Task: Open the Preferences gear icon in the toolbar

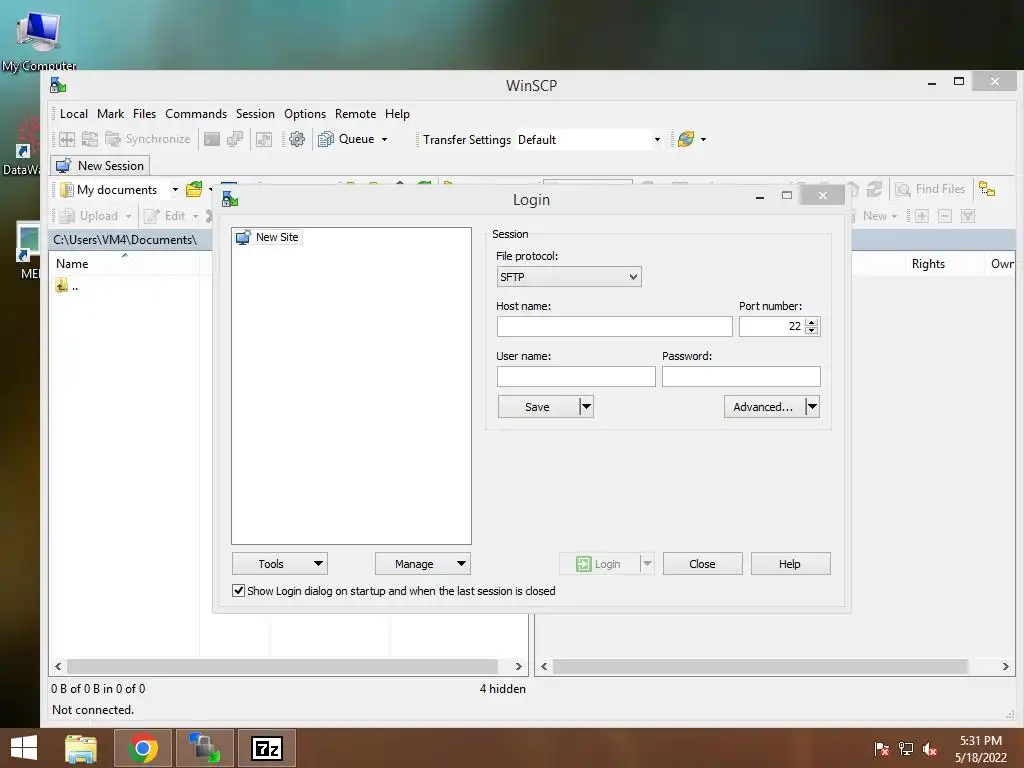Action: (x=296, y=139)
